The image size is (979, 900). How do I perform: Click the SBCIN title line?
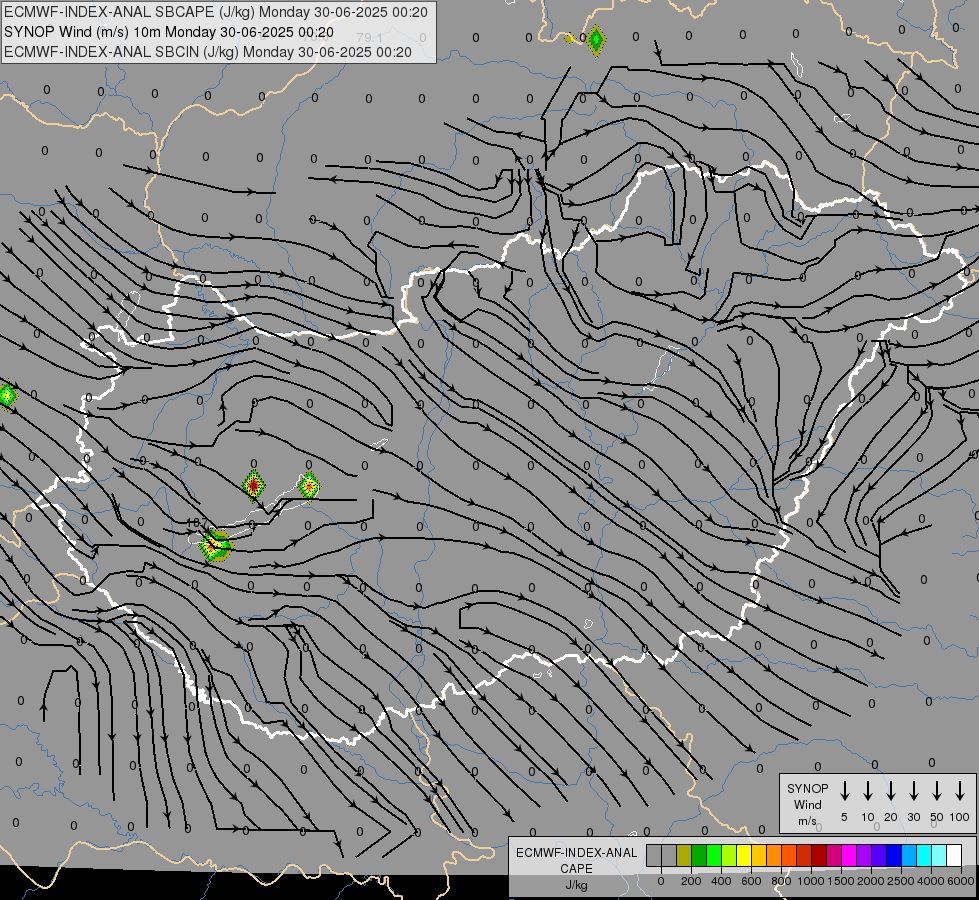208,52
